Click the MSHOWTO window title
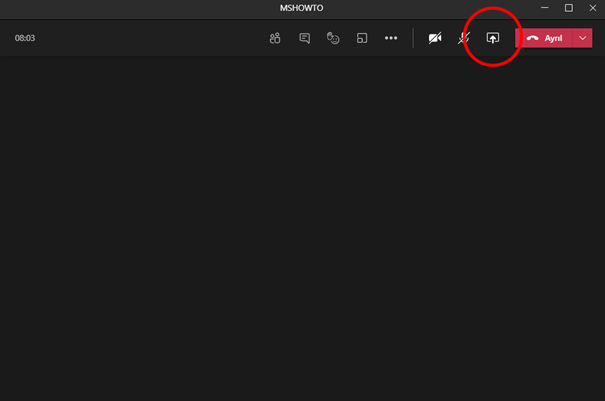Image resolution: width=605 pixels, height=401 pixels. tap(302, 8)
